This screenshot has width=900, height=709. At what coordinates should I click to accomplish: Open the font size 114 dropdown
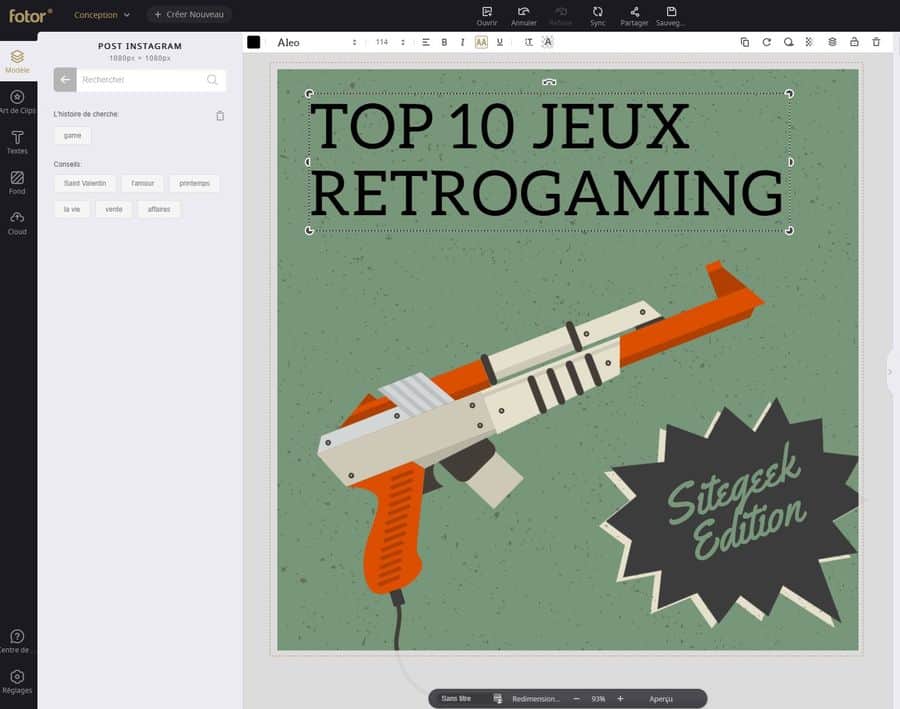point(390,42)
